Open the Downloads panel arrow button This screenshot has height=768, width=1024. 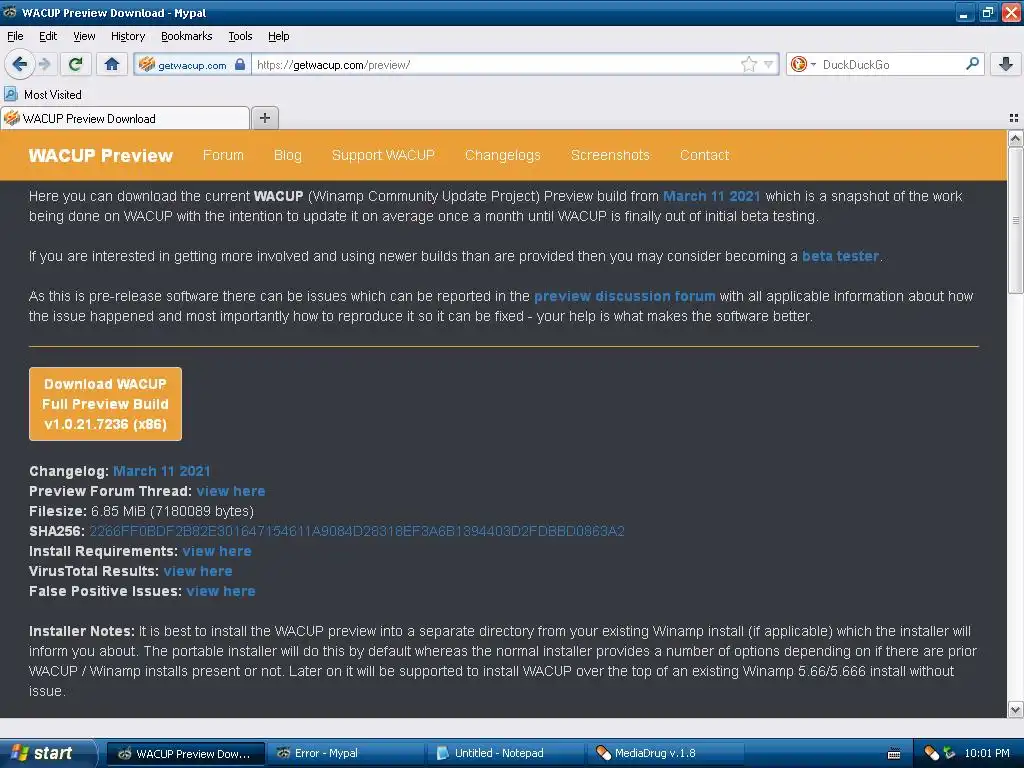pos(1006,64)
